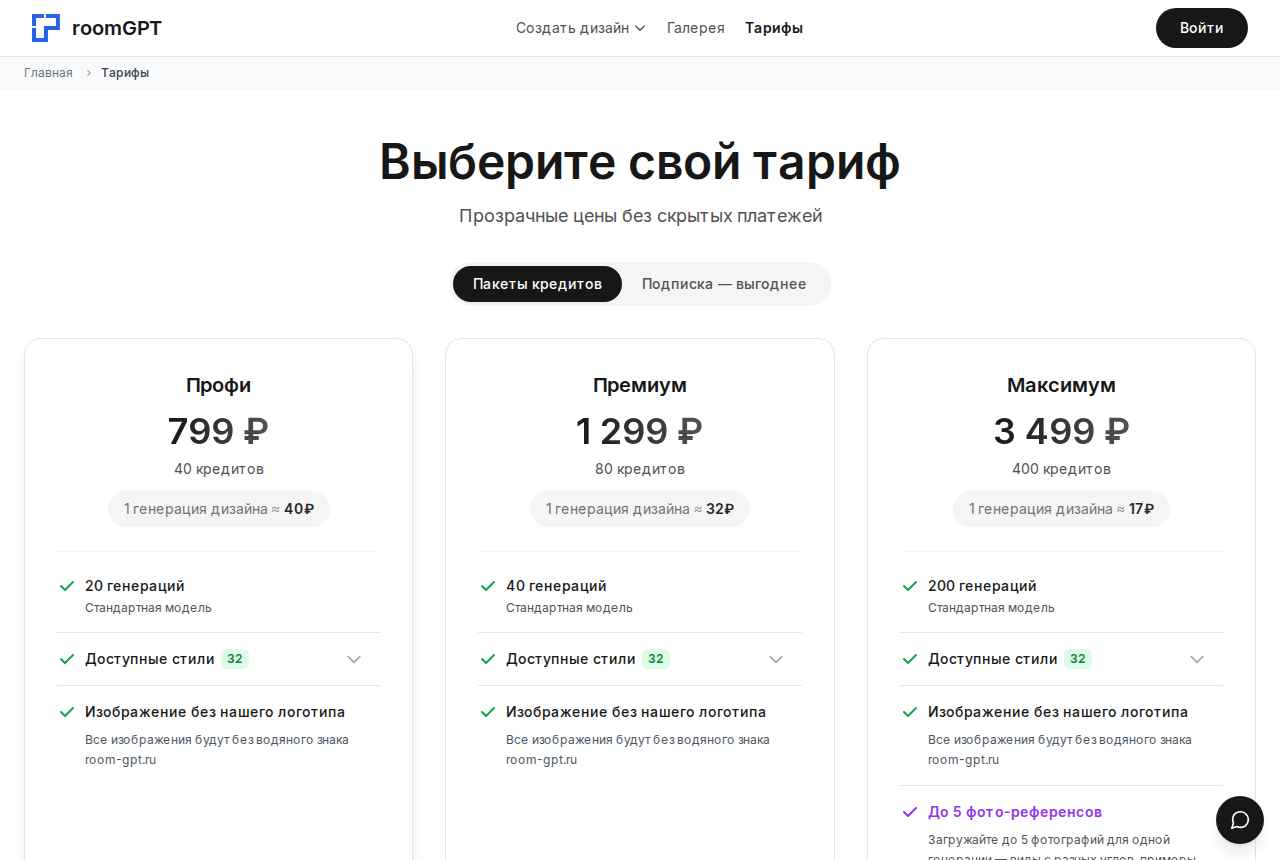Click the roomGPT logo icon
Image resolution: width=1280 pixels, height=860 pixels.
(x=46, y=28)
